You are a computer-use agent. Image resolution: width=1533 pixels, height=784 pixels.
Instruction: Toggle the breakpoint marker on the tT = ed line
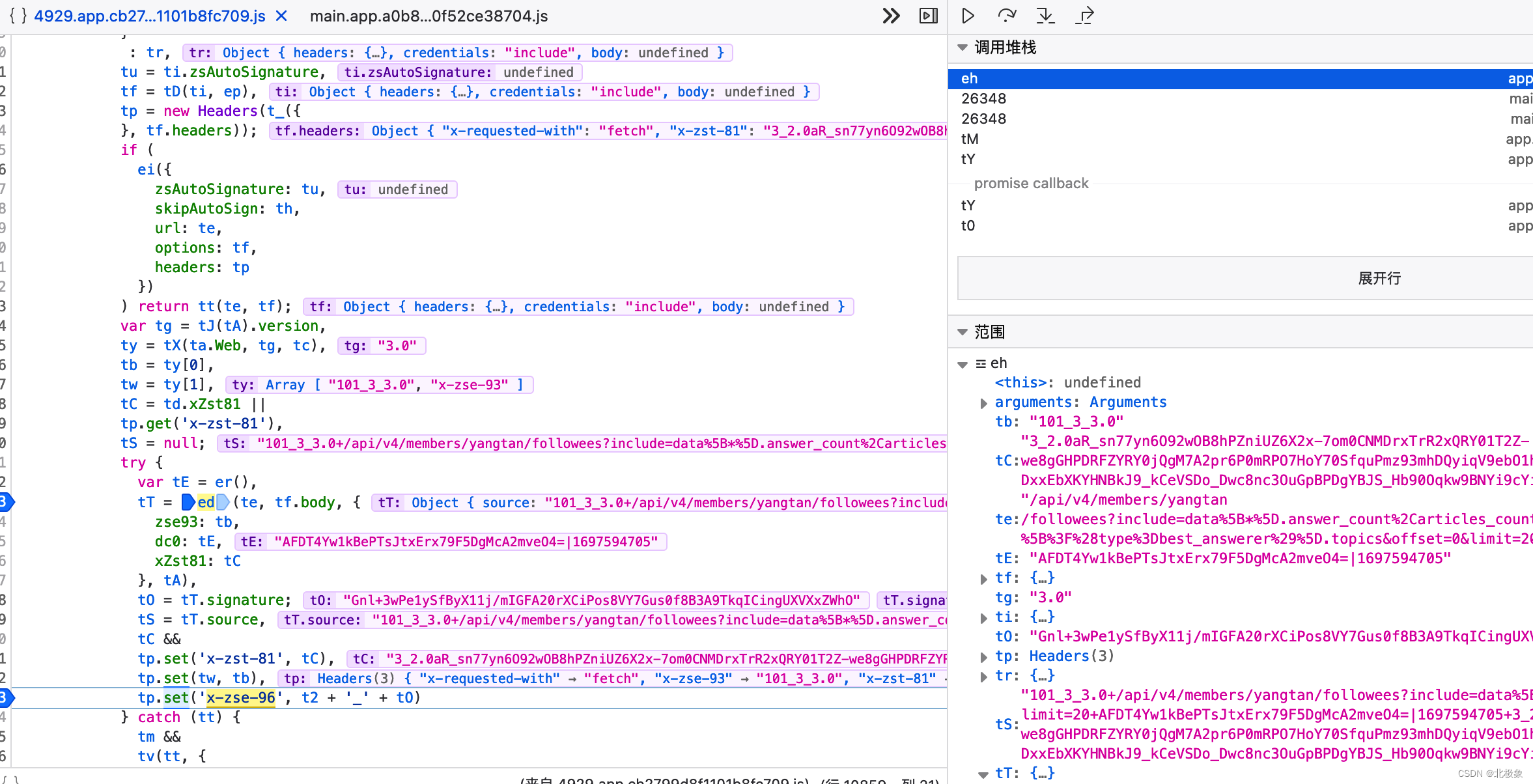click(6, 501)
